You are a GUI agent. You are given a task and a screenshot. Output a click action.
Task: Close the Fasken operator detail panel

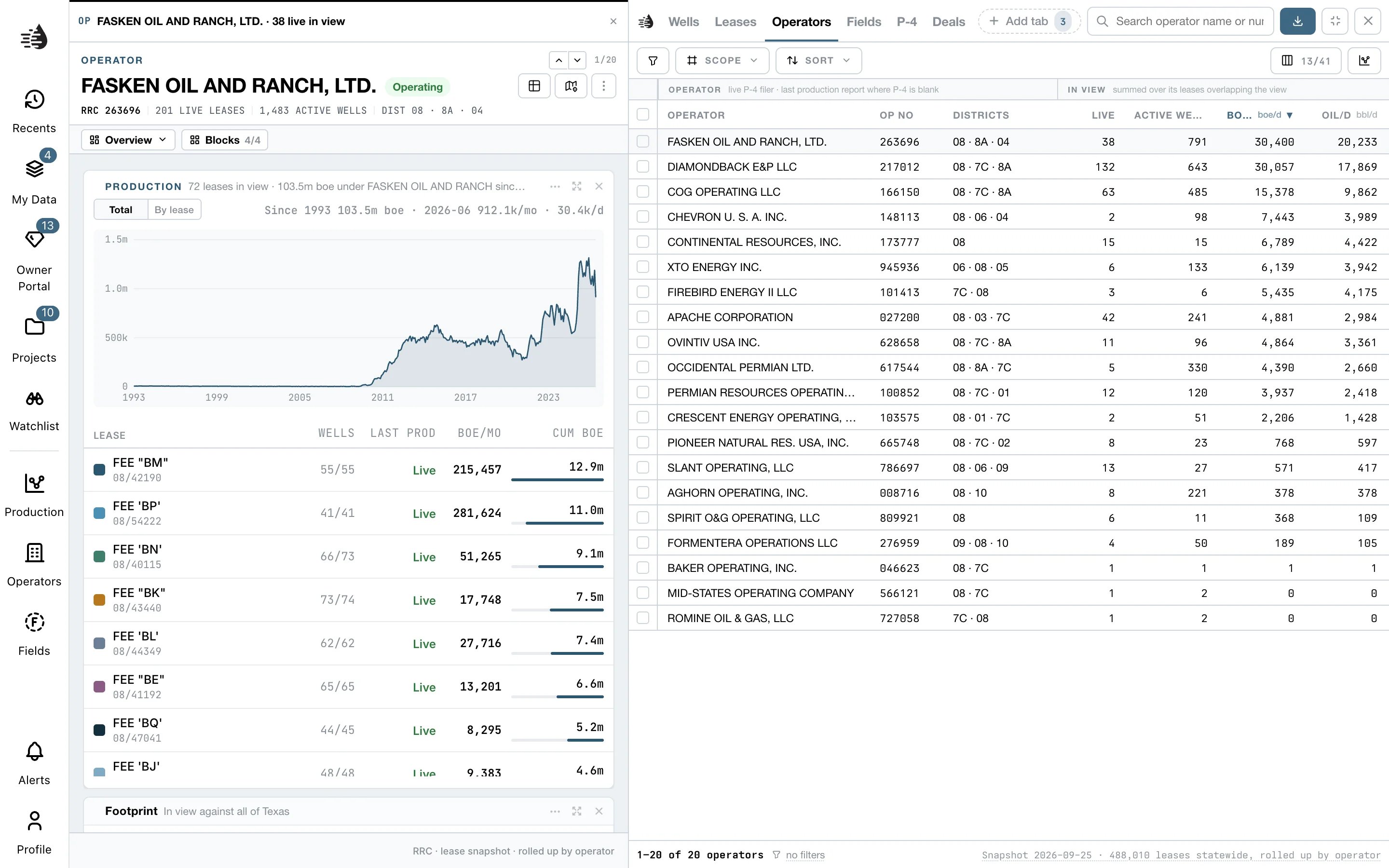coord(613,21)
